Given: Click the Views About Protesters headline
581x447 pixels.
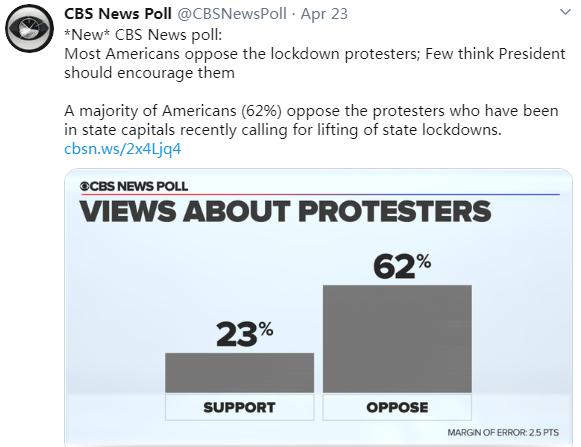Looking at the screenshot, I should click(x=285, y=211).
